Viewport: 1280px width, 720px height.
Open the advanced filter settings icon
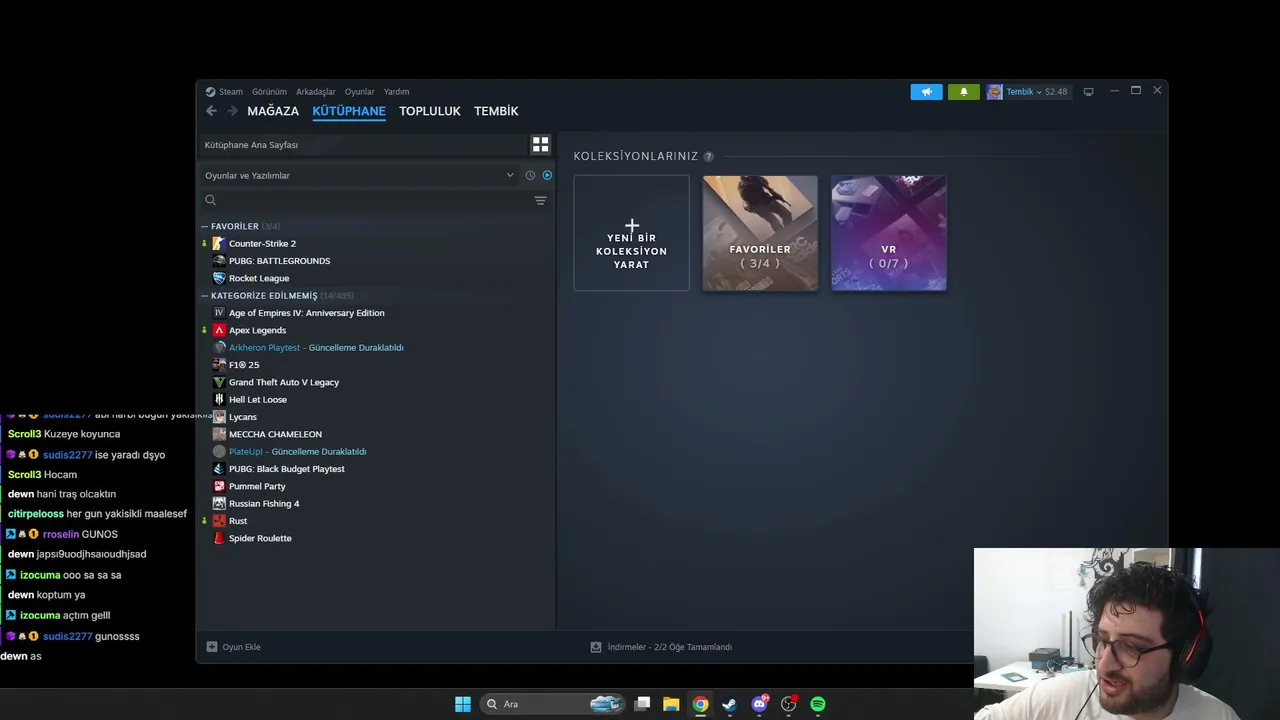point(540,200)
